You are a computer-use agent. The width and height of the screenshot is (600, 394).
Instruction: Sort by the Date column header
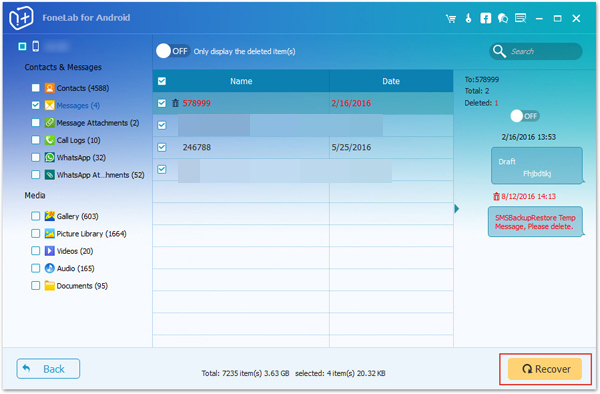(391, 81)
